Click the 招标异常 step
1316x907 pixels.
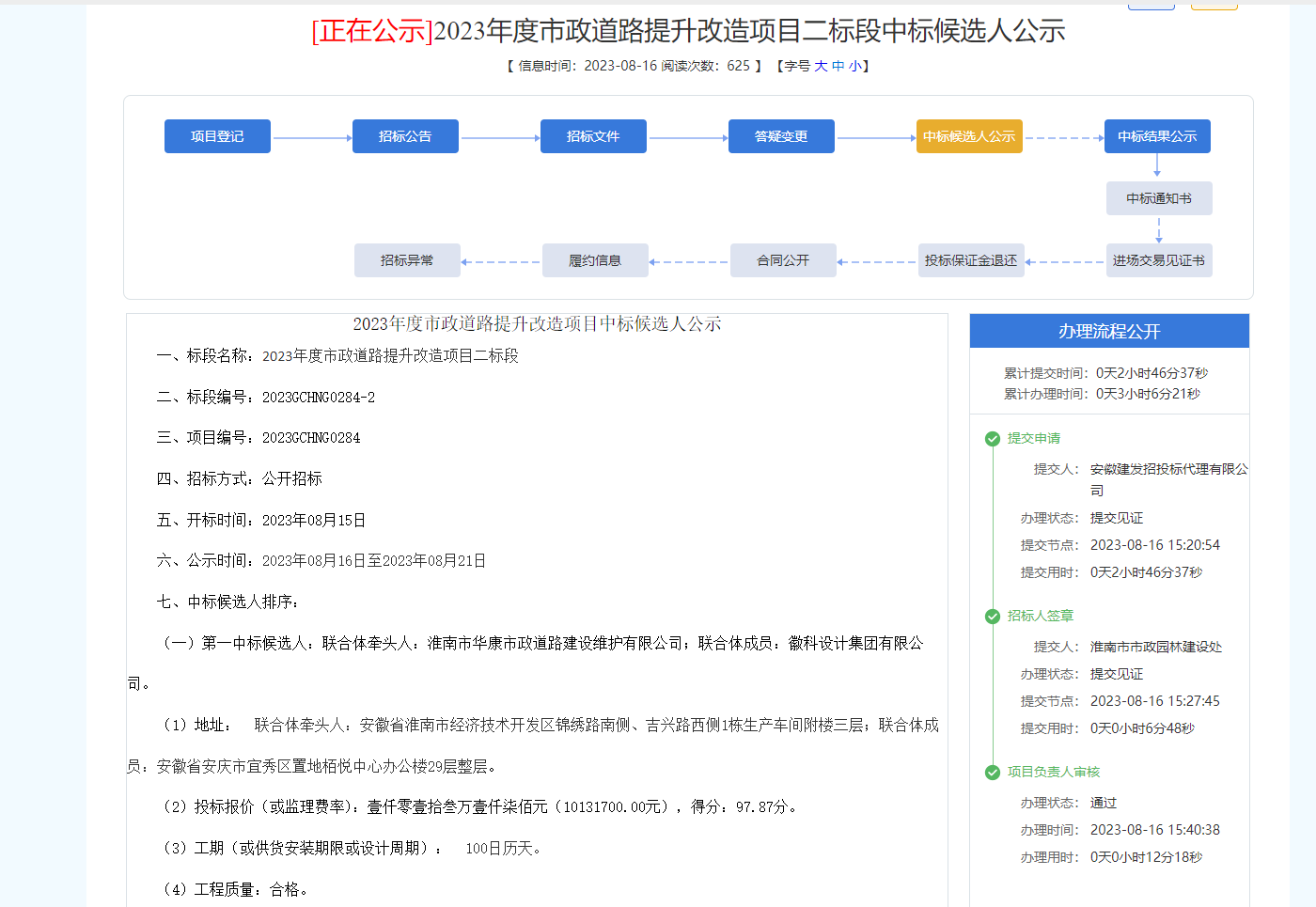point(407,260)
